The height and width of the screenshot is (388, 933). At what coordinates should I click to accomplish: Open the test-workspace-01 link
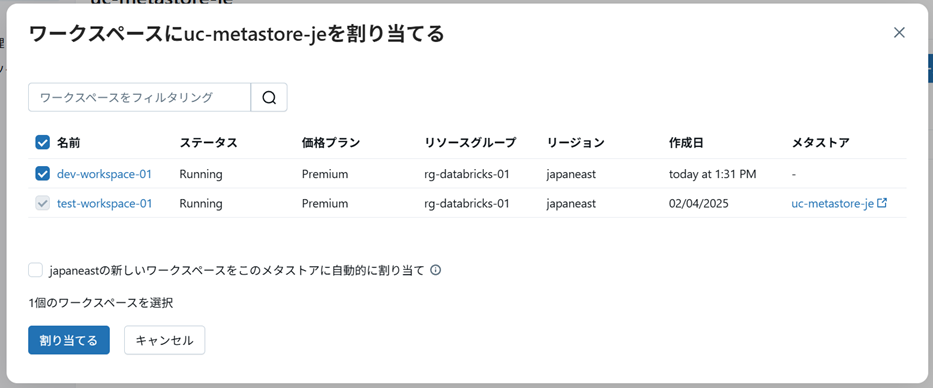click(104, 204)
